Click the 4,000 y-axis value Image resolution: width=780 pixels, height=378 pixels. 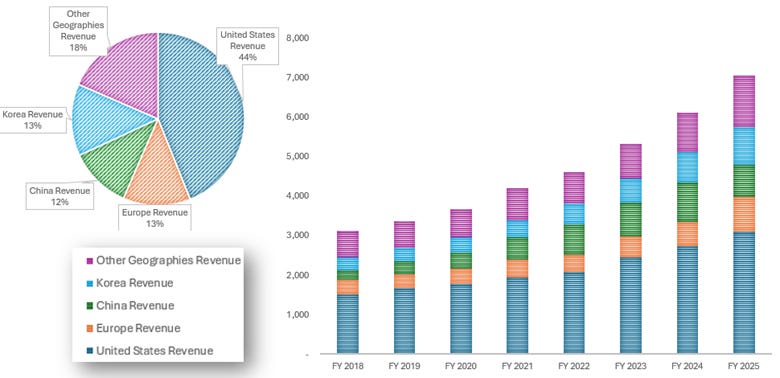point(298,196)
